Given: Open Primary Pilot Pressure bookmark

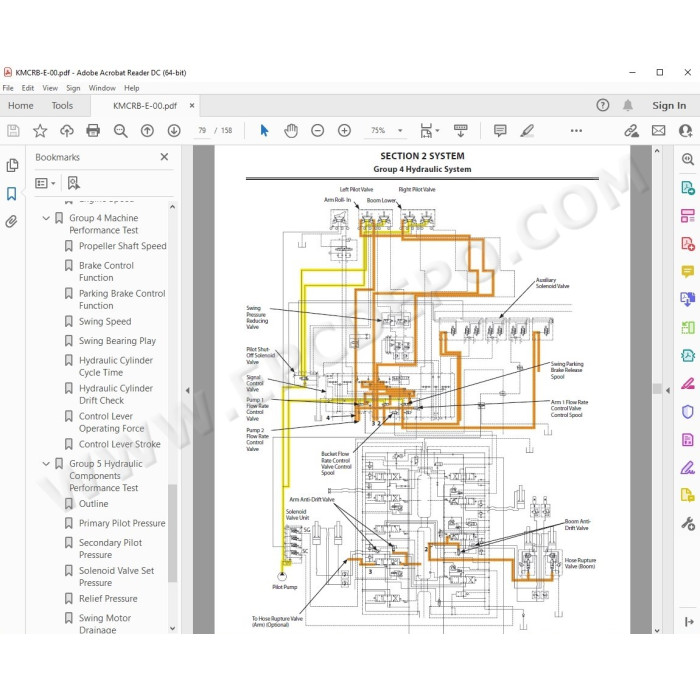Looking at the screenshot, I should (x=122, y=523).
